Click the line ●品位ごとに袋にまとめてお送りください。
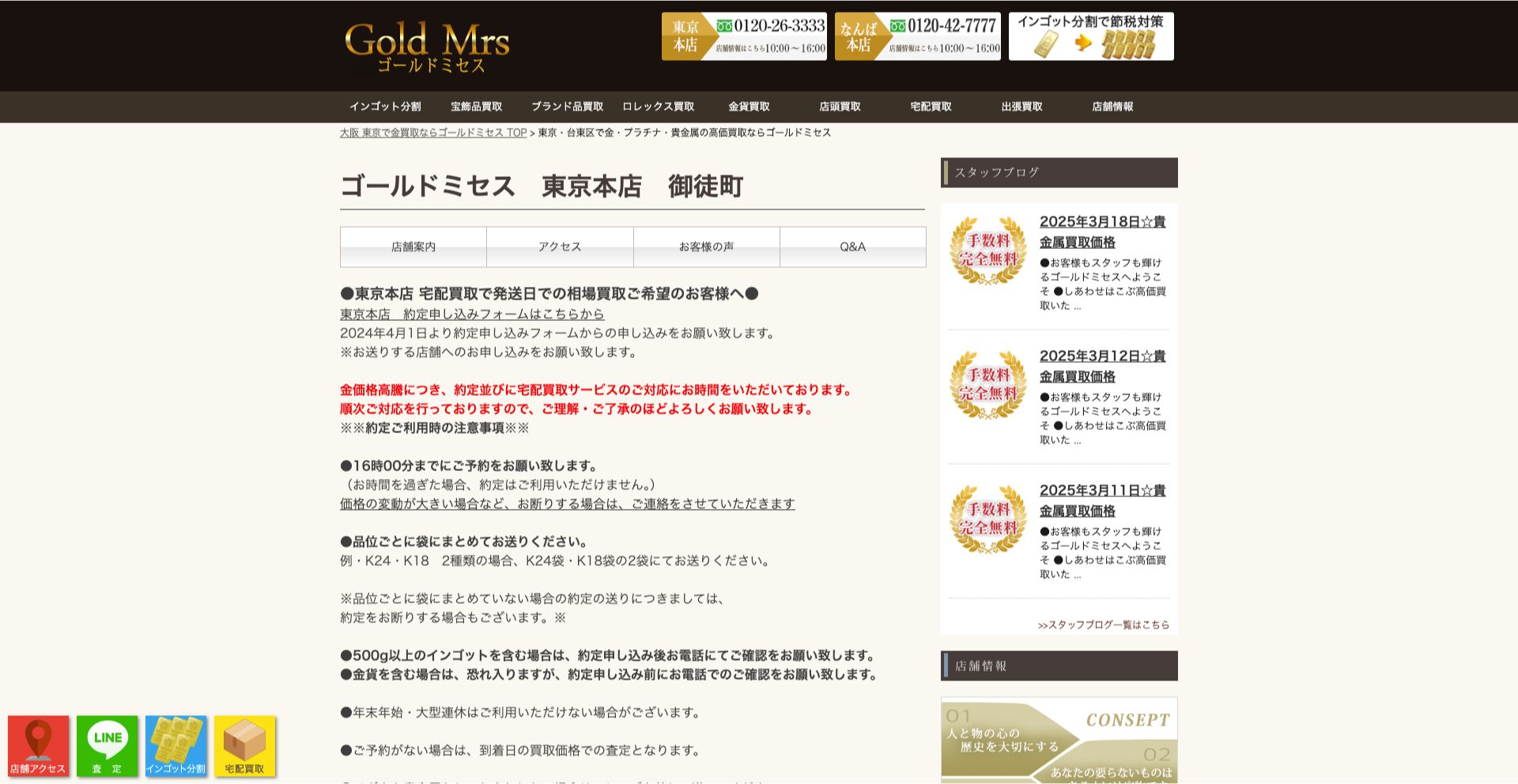Viewport: 1518px width, 784px height. 465,541
